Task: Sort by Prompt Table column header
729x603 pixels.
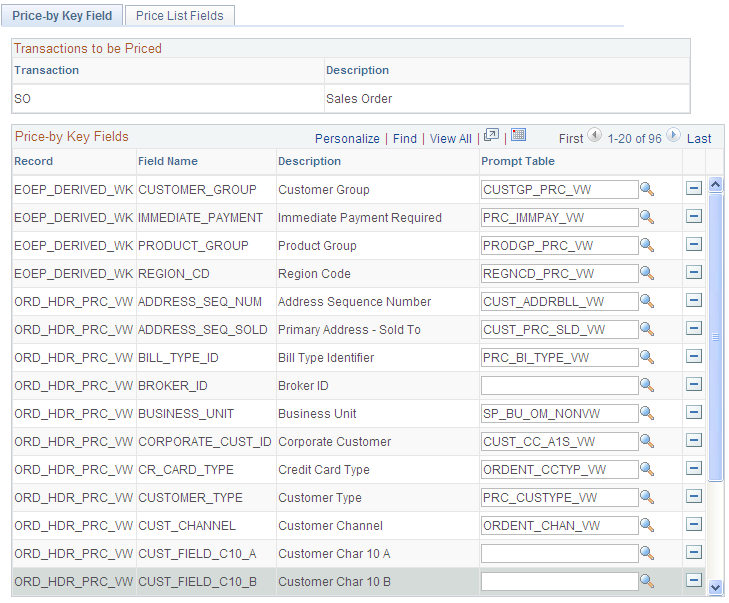Action: tap(518, 161)
